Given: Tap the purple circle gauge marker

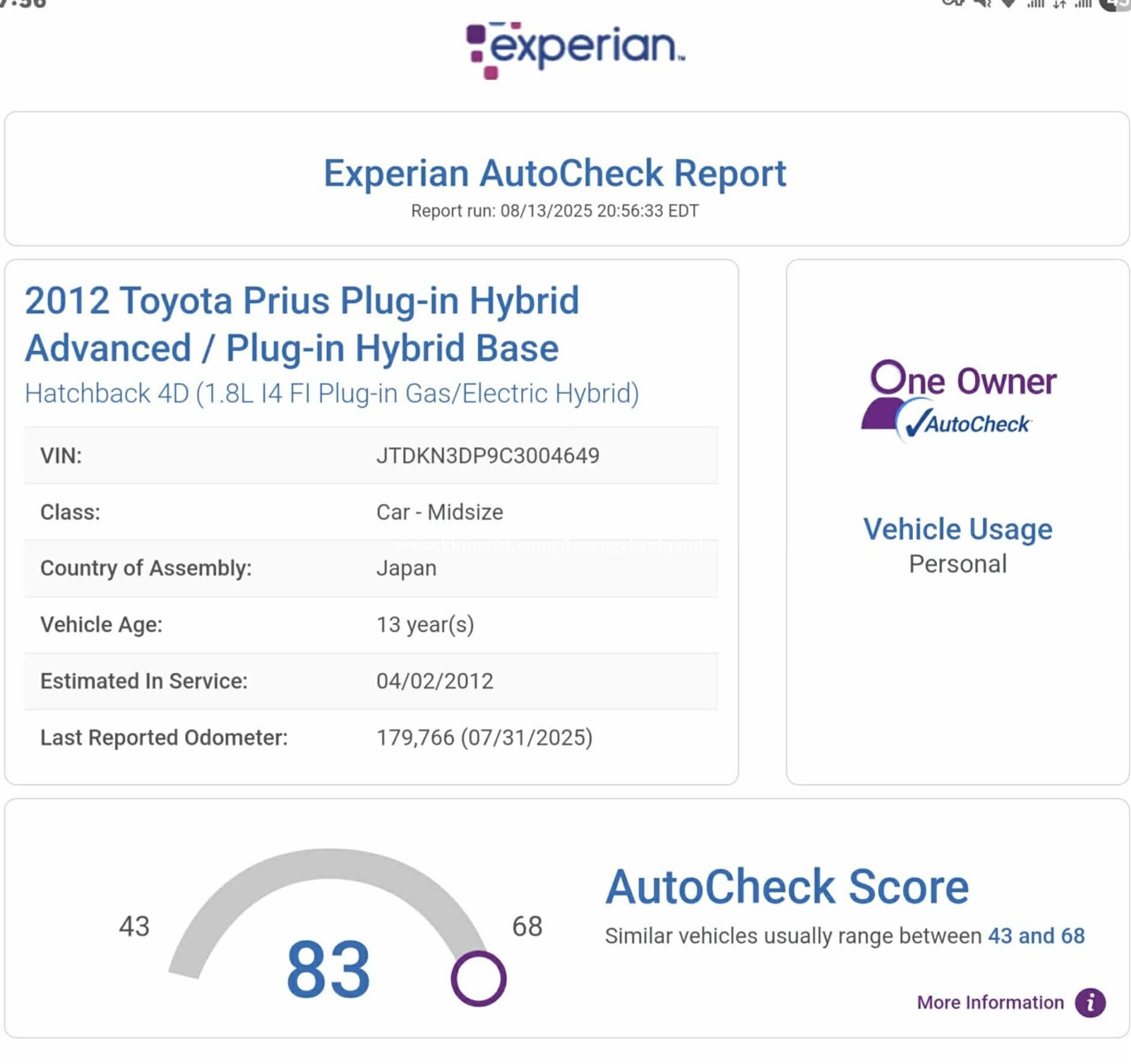Looking at the screenshot, I should 479,979.
